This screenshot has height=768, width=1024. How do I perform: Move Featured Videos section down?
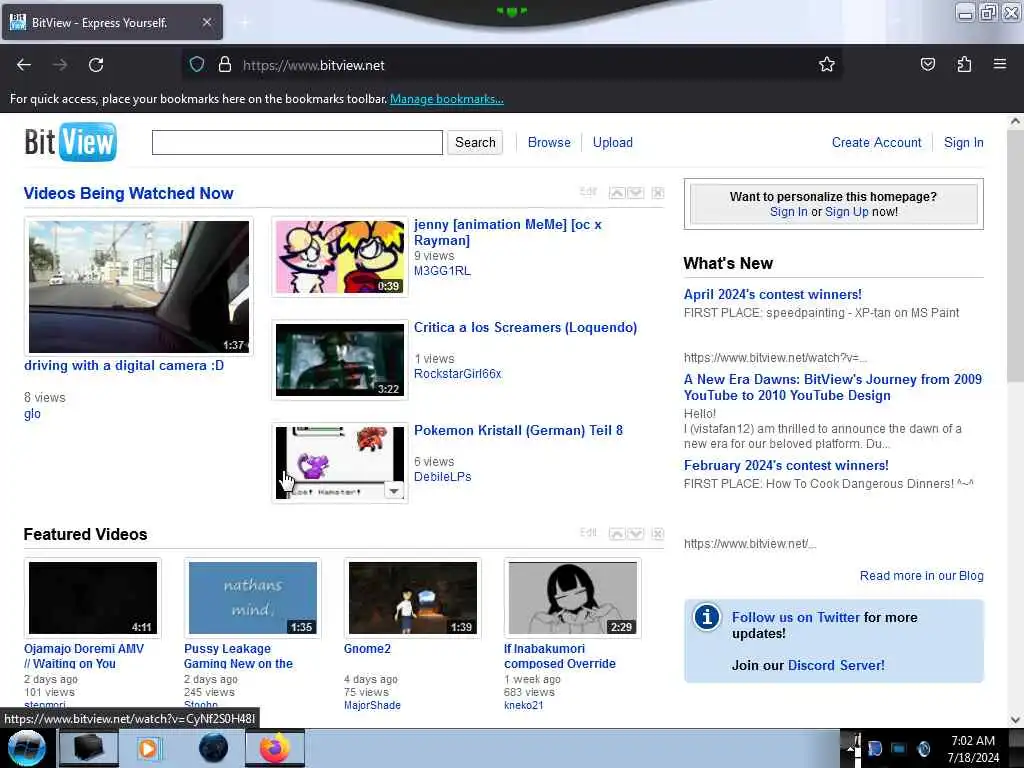635,534
